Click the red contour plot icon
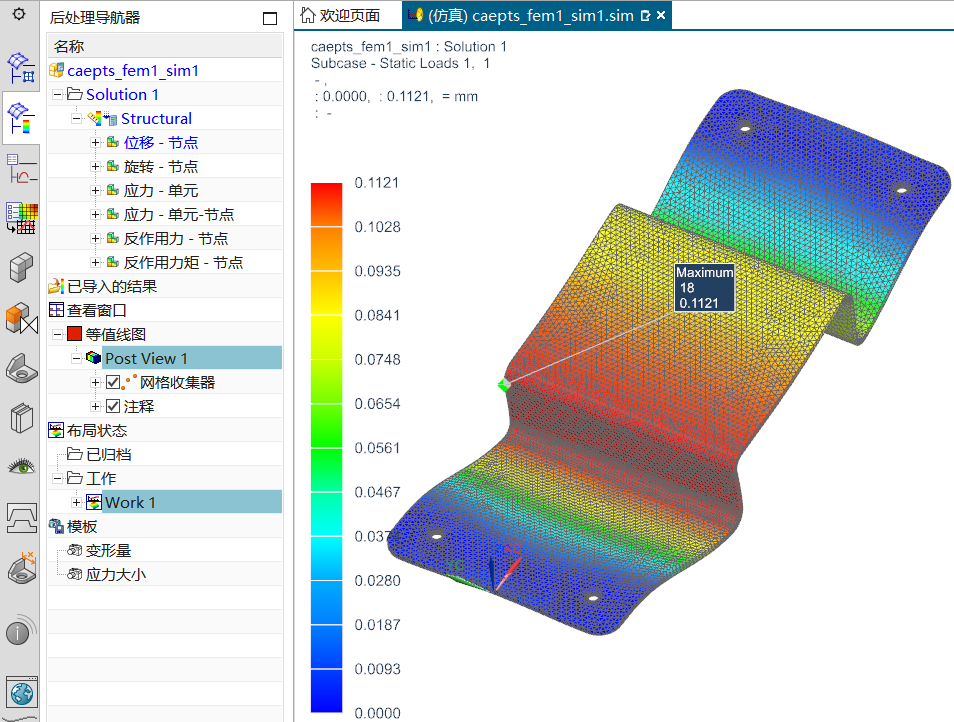The width and height of the screenshot is (954, 722). (74, 334)
